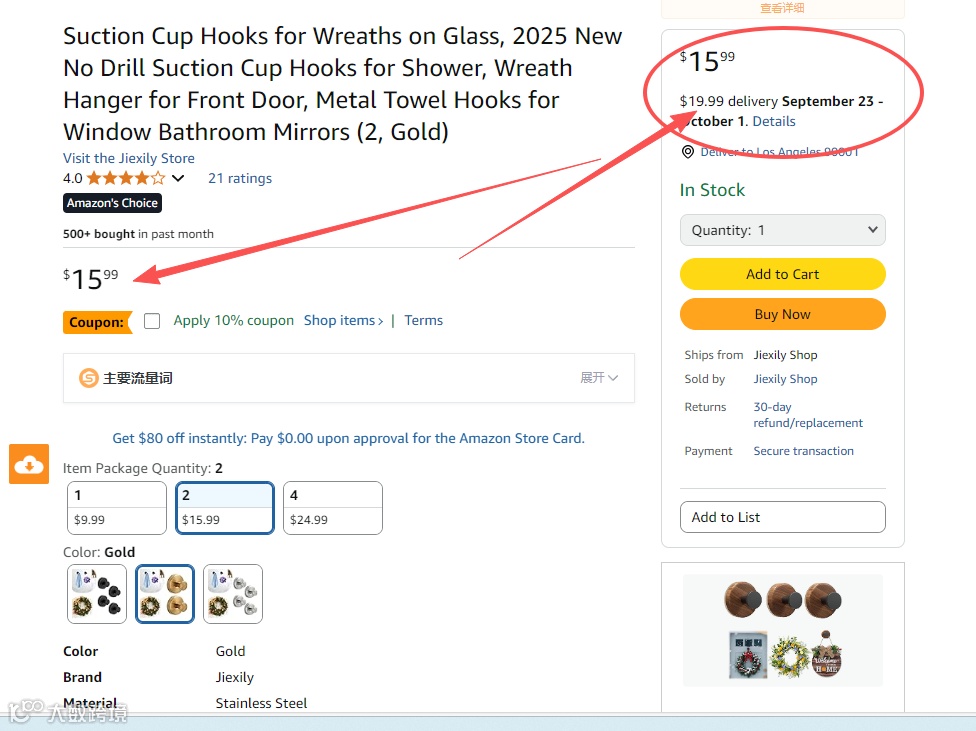
Task: Click the orange cloud download icon
Action: 29,464
